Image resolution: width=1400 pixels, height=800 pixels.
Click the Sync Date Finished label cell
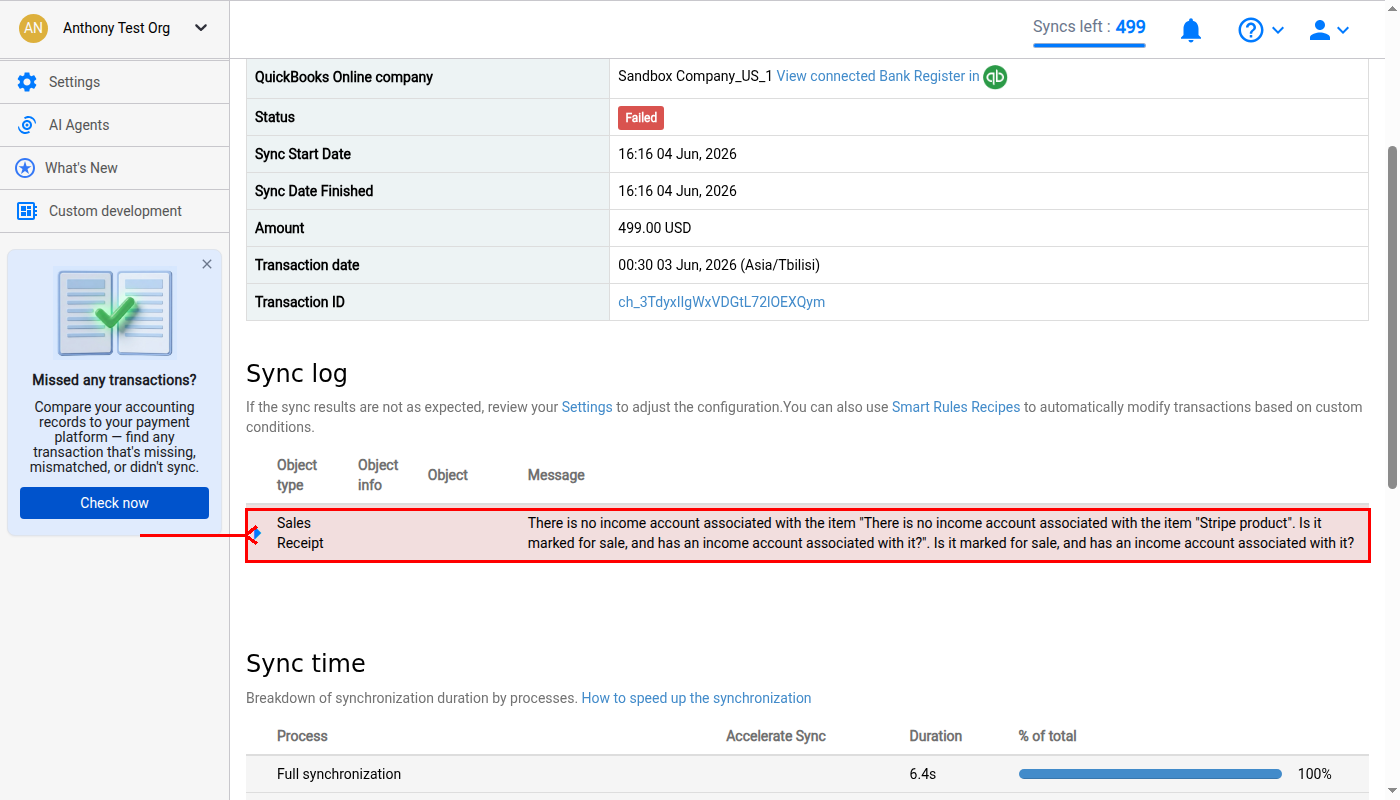point(428,191)
